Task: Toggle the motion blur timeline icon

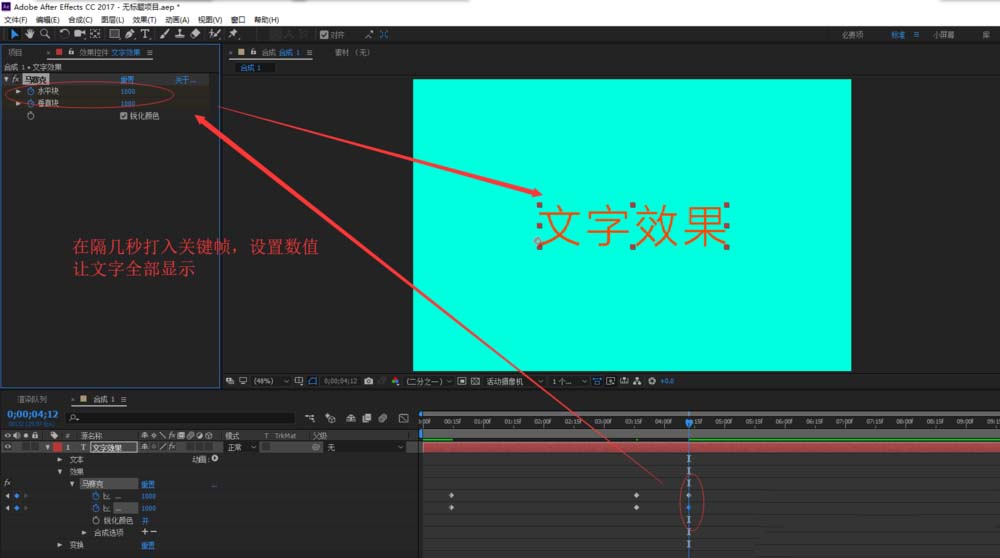Action: (383, 418)
